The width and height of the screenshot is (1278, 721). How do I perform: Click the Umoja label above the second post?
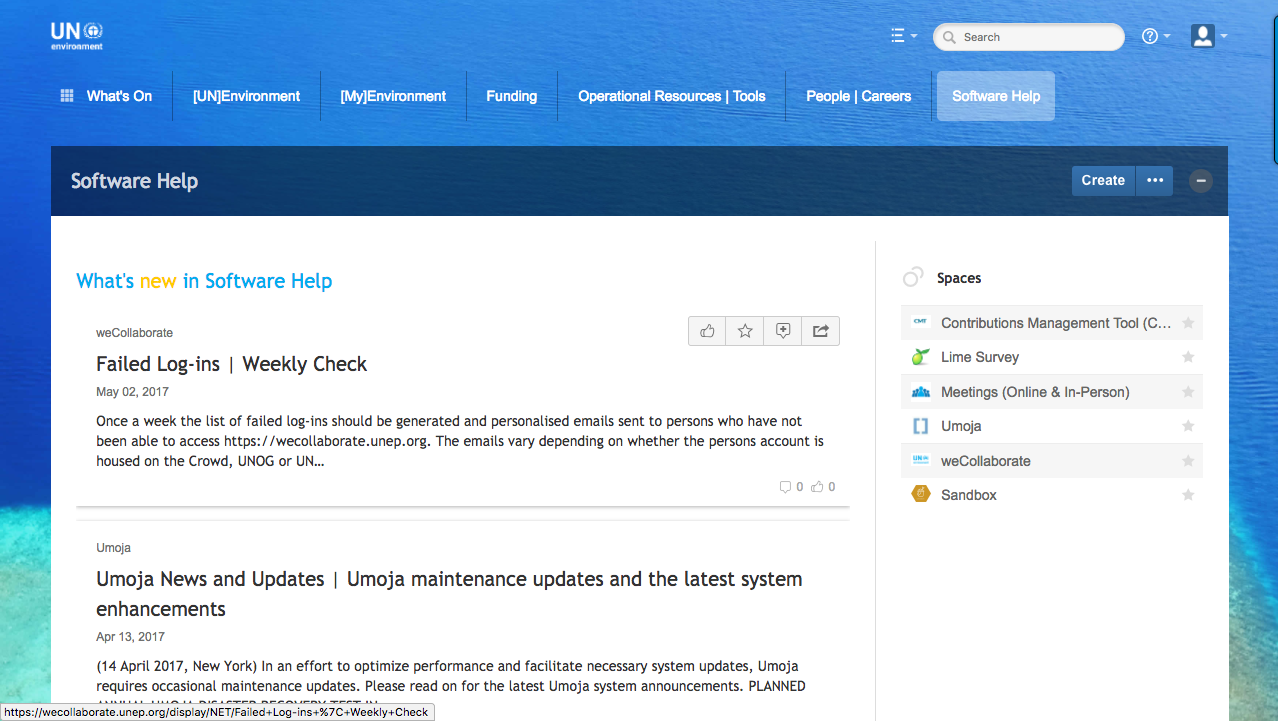(x=114, y=548)
